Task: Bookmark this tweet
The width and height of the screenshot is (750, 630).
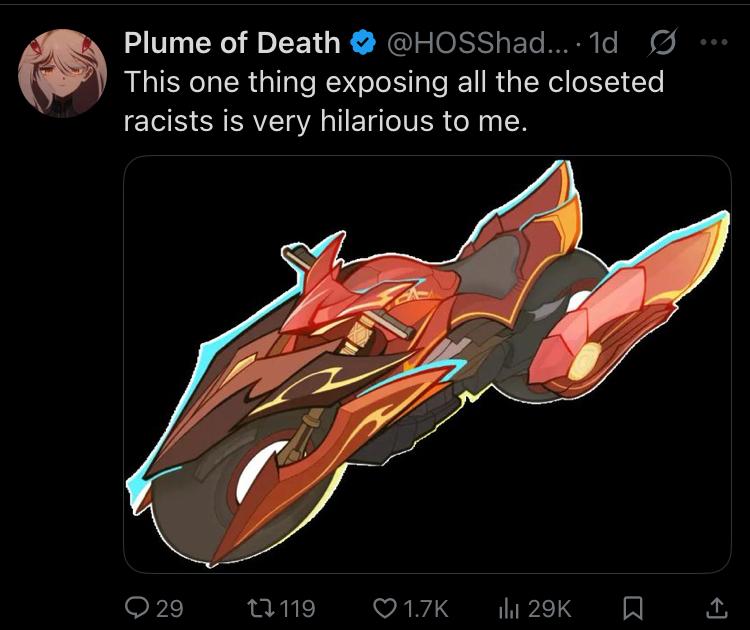Action: point(633,608)
